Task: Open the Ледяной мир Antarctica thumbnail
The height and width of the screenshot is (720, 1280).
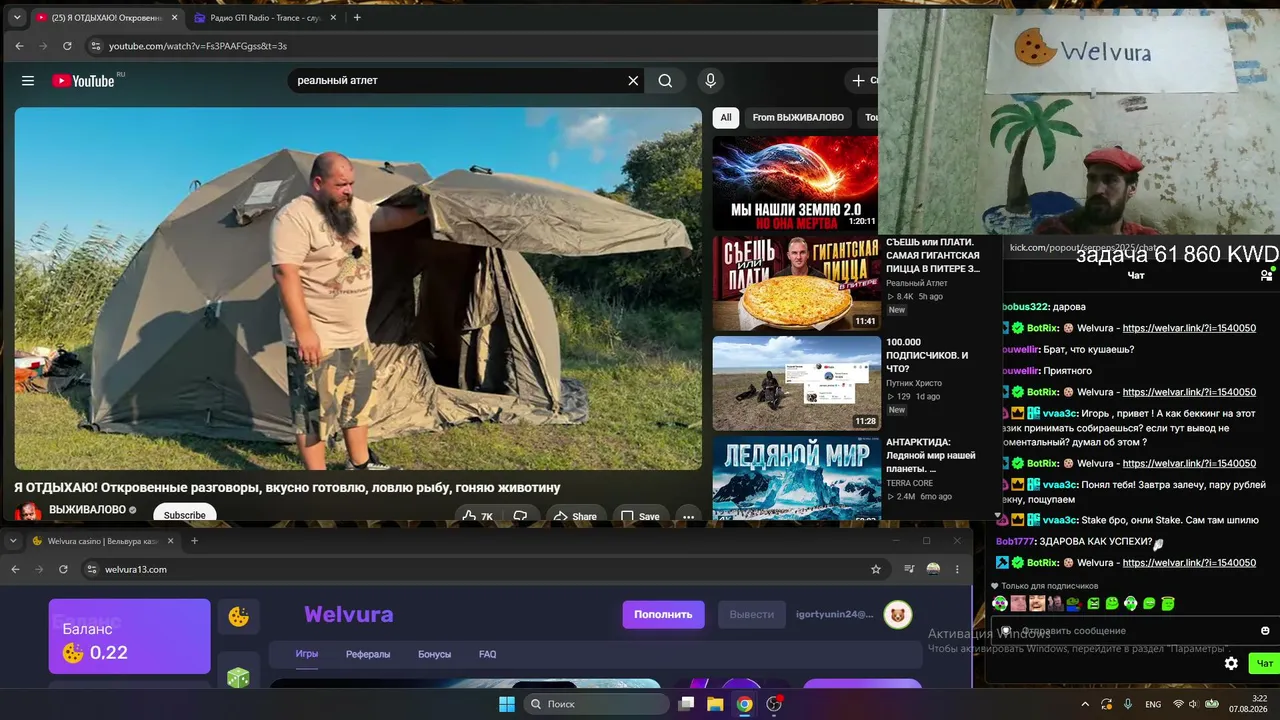Action: [796, 478]
